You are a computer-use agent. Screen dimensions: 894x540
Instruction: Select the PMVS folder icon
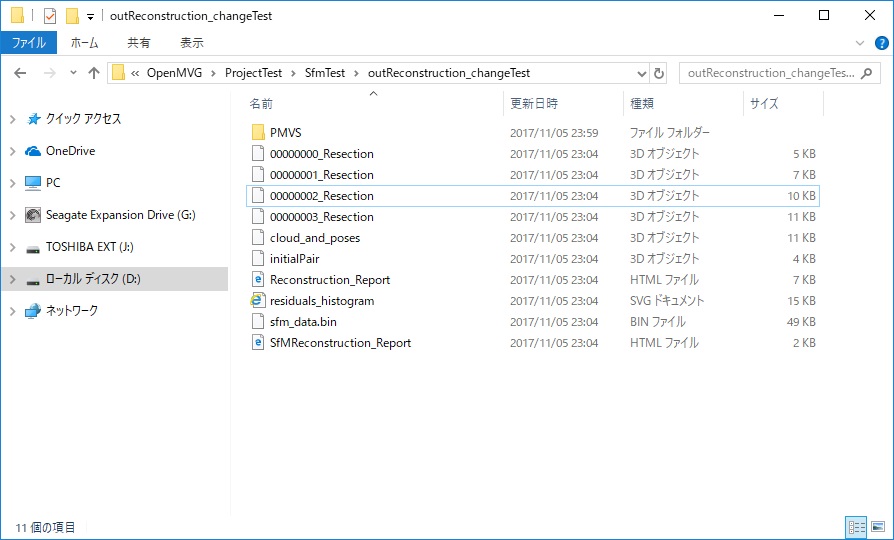pos(258,132)
